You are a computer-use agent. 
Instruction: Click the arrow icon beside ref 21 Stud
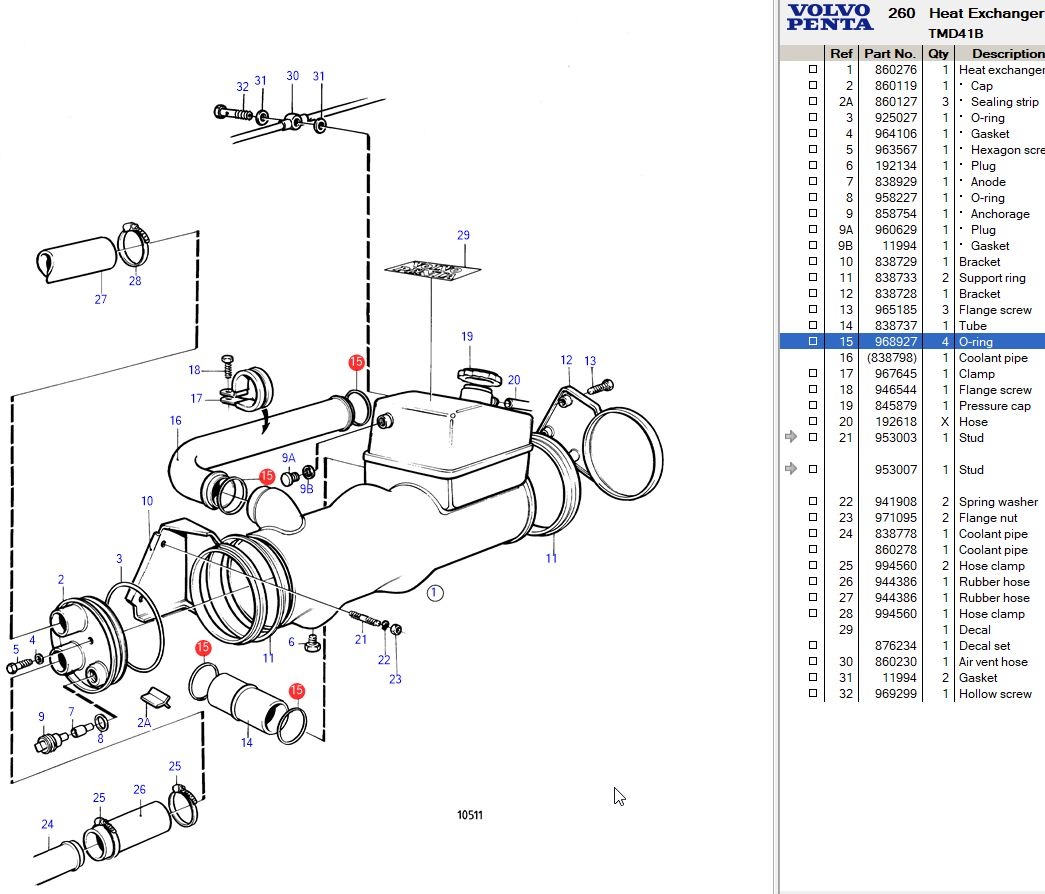(x=791, y=437)
